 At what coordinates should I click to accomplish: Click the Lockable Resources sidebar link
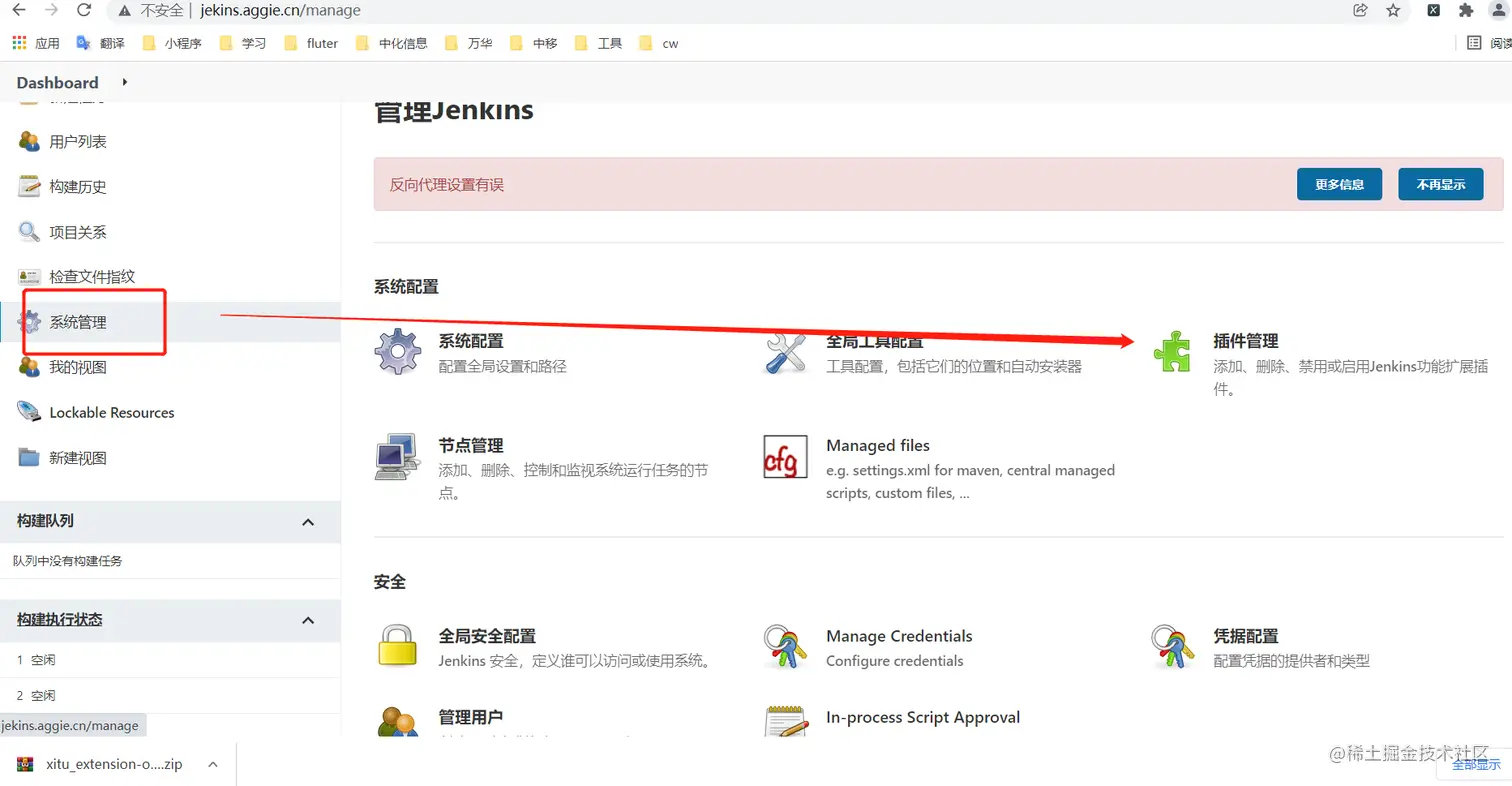(x=112, y=412)
